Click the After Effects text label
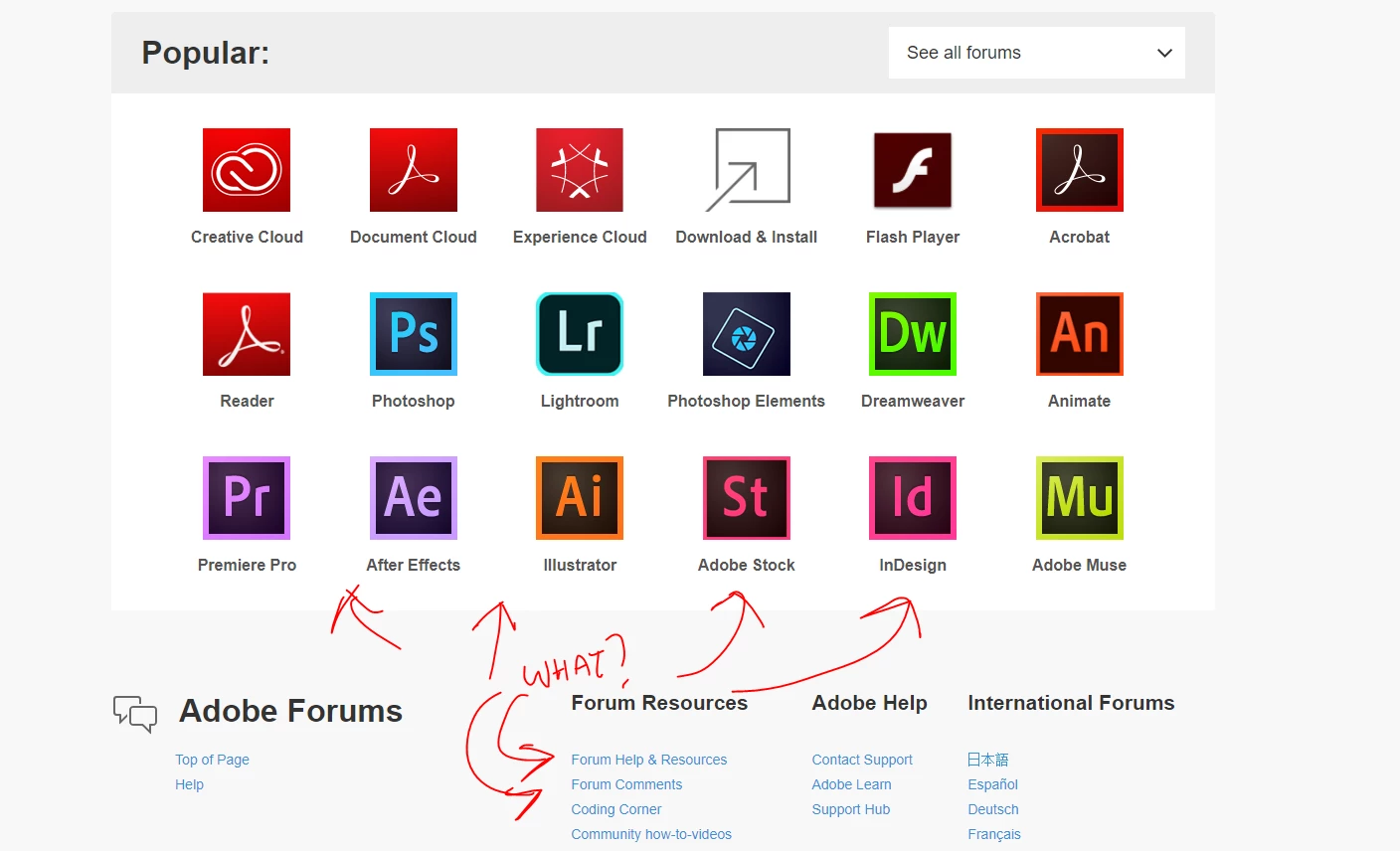 [x=414, y=565]
